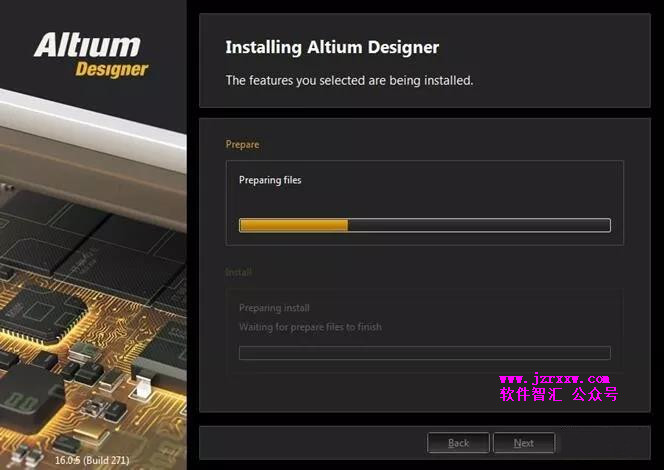Click the Installing Altium Designer heading
The width and height of the screenshot is (664, 470).
[x=332, y=47]
